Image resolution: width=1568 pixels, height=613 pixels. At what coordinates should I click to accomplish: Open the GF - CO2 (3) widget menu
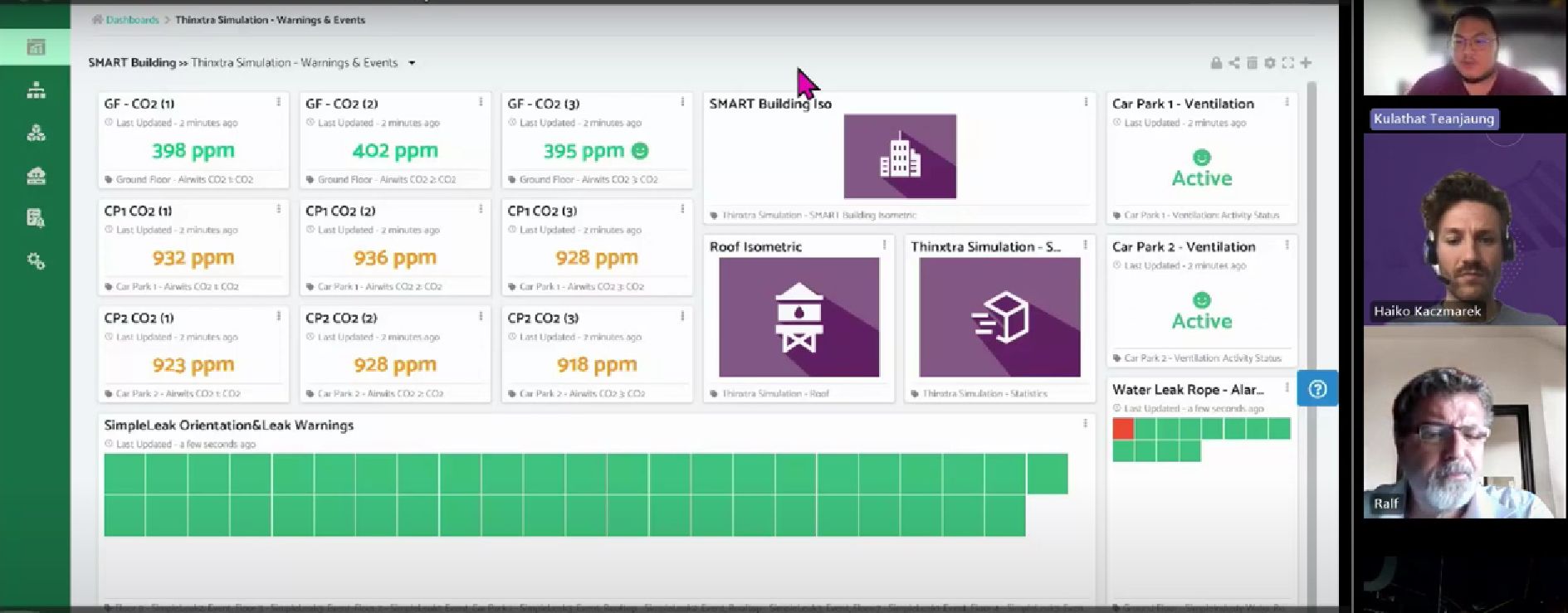pyautogui.click(x=682, y=102)
